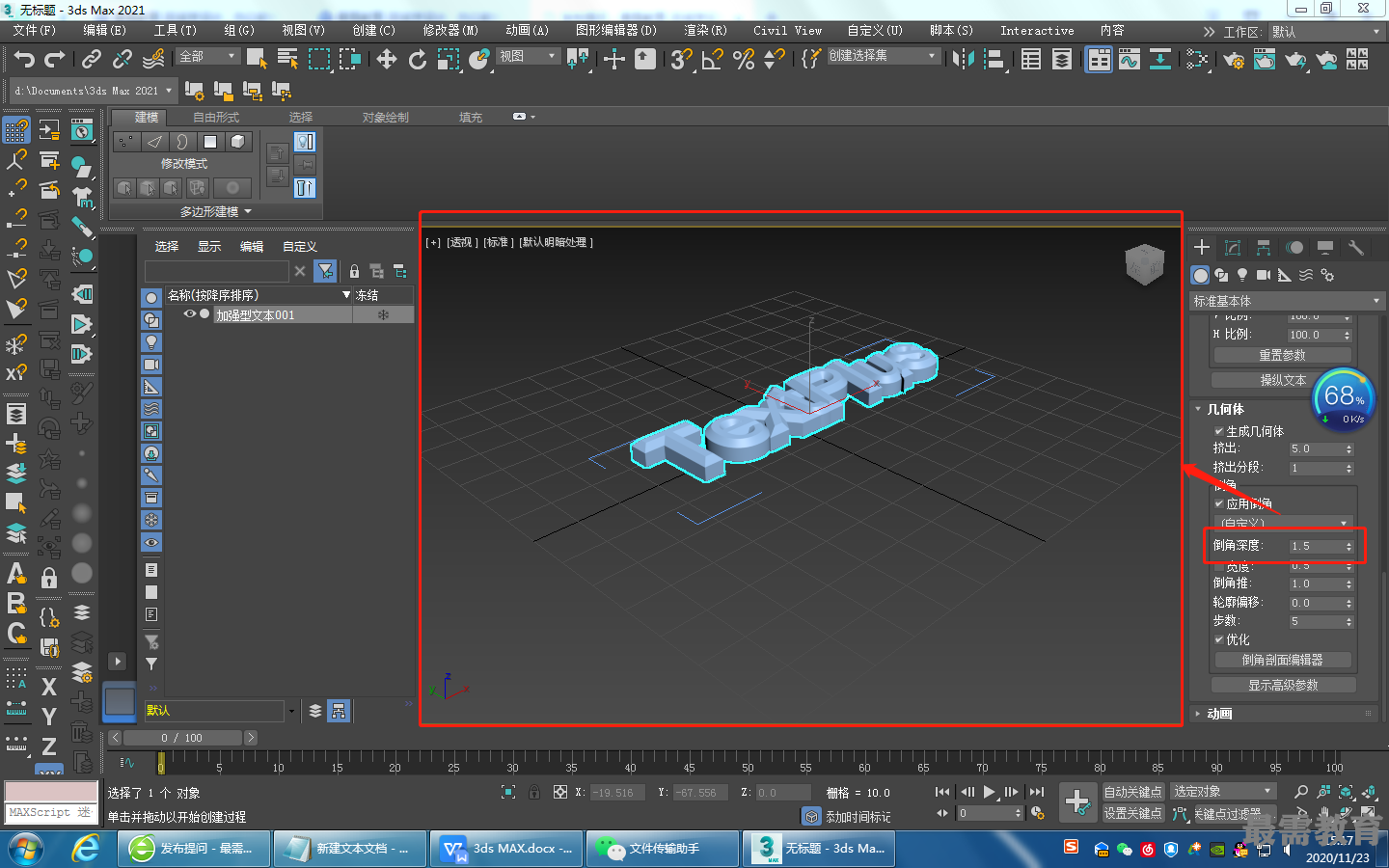
Task: Switch to the 自由形式 ribbon tab
Action: pos(215,118)
